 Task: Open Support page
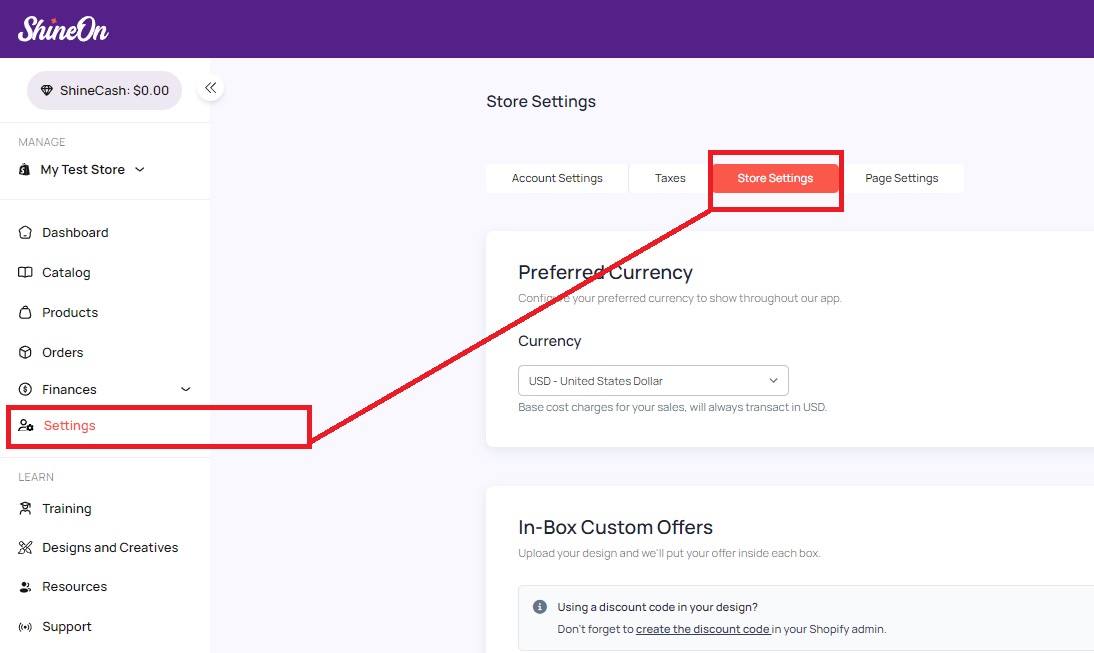click(67, 626)
